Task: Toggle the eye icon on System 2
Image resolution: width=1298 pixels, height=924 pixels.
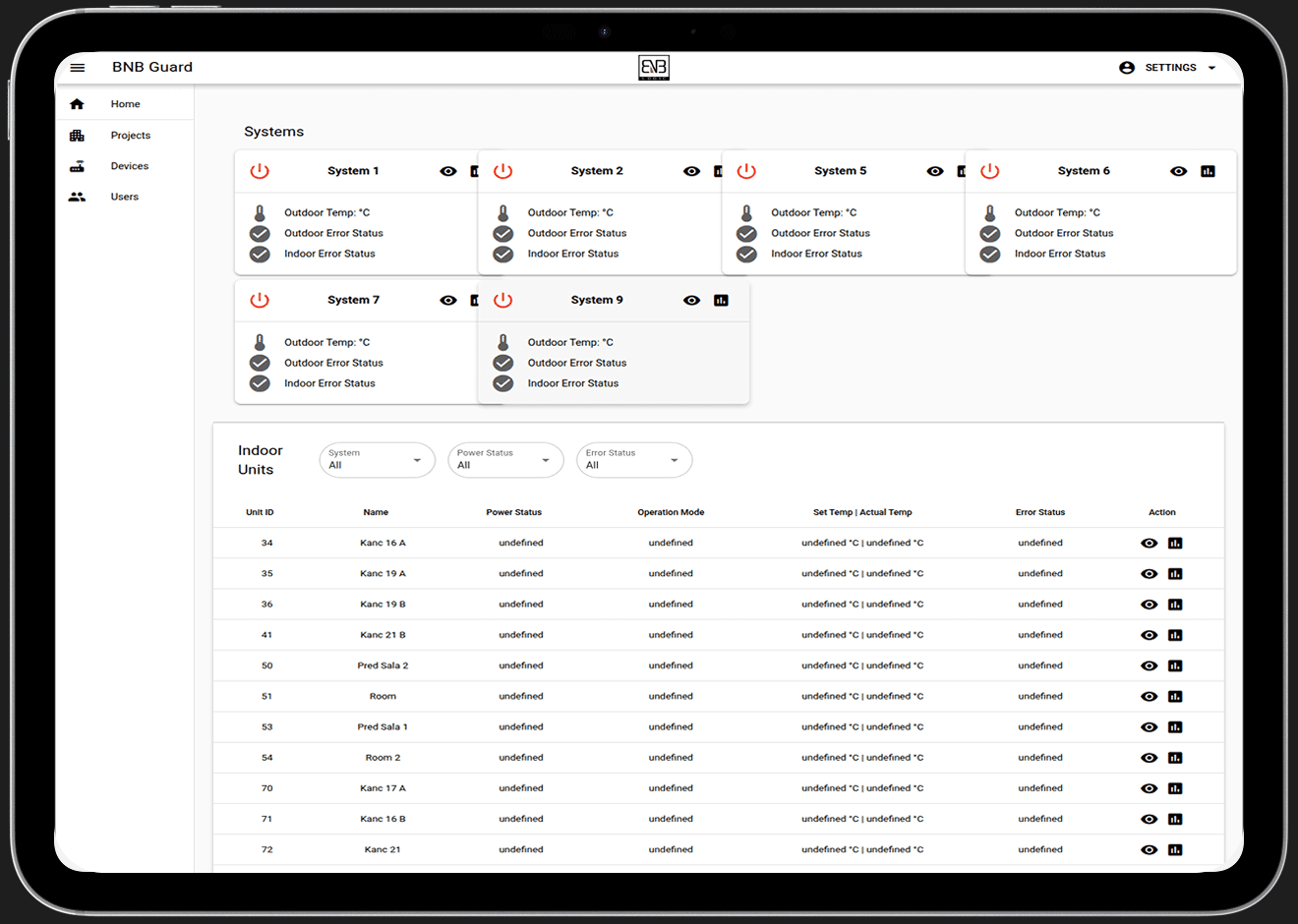Action: click(691, 171)
